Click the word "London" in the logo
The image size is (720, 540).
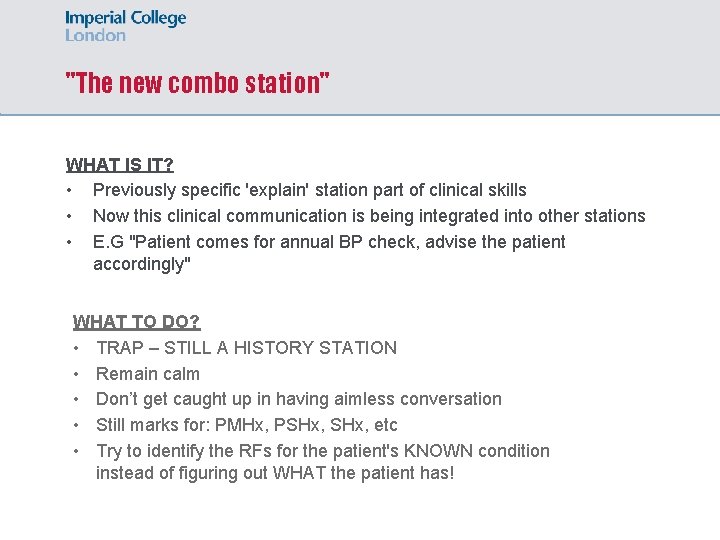(95, 35)
